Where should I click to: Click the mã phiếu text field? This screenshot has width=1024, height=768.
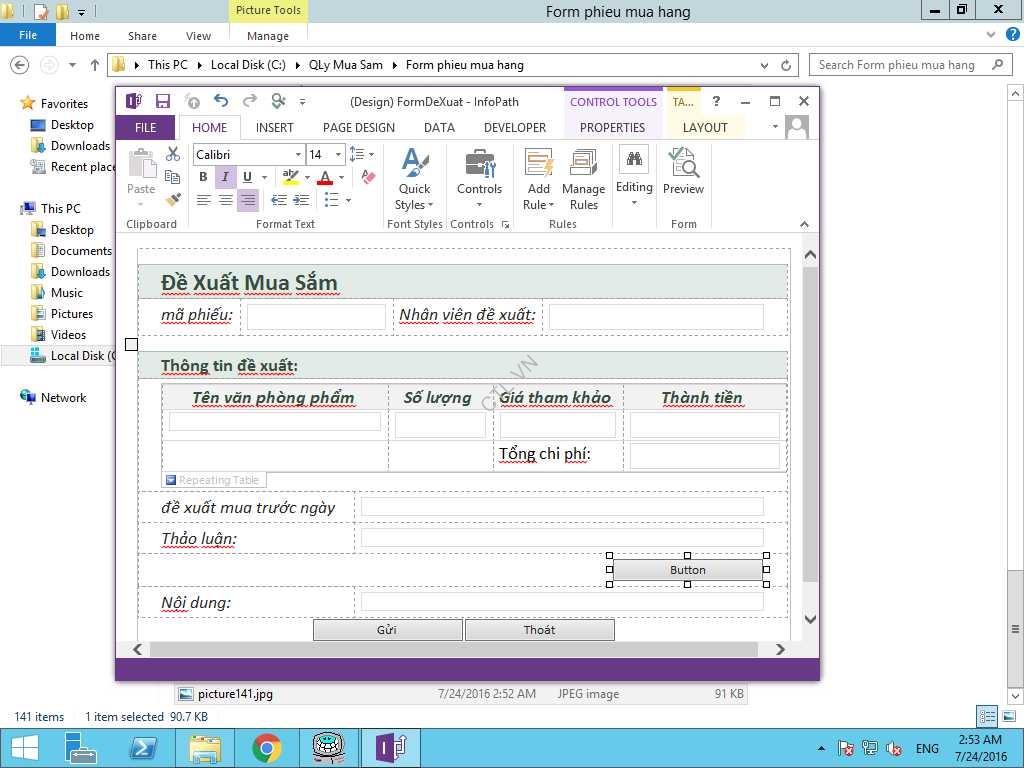click(316, 317)
